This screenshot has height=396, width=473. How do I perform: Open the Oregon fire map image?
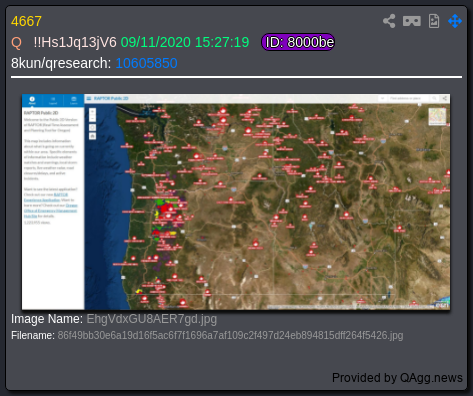tap(236, 202)
